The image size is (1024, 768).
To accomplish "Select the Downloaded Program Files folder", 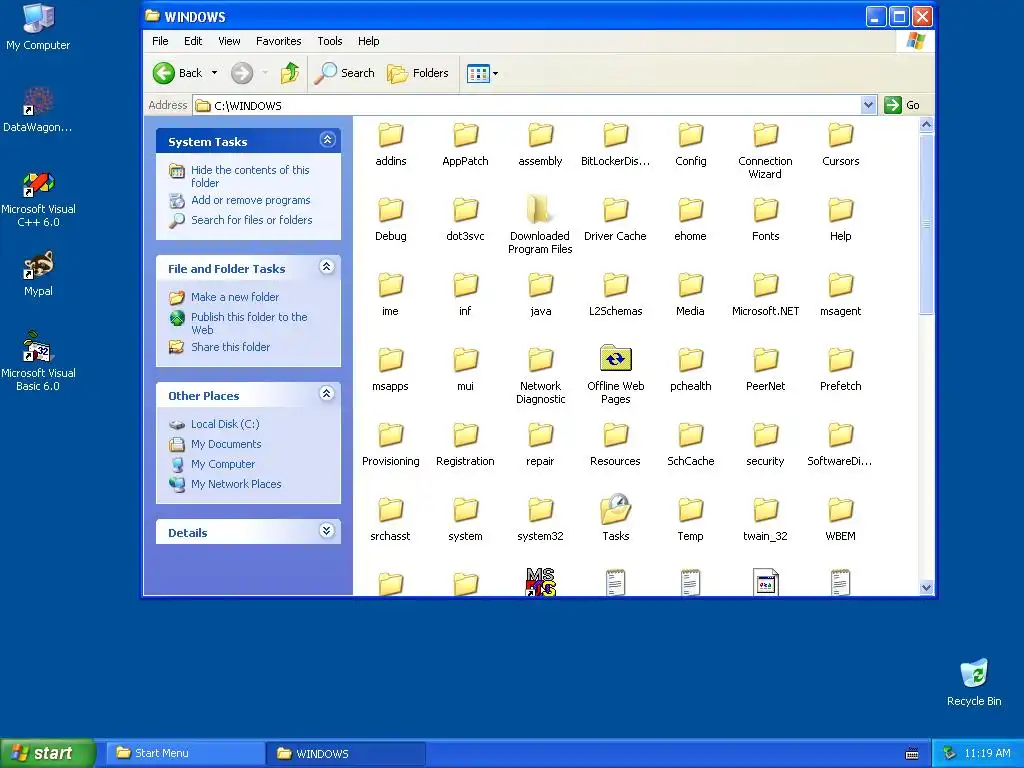I will (540, 224).
